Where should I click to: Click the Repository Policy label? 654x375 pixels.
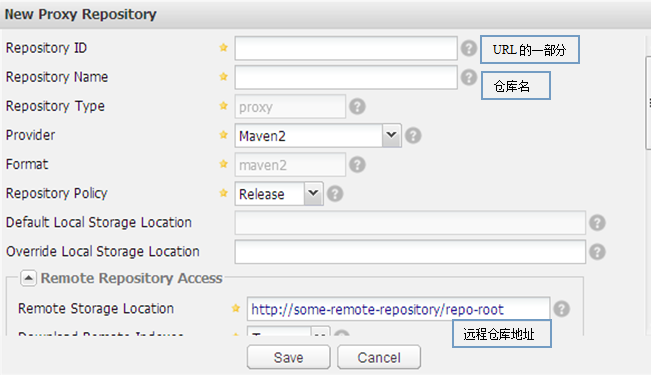tap(56, 194)
